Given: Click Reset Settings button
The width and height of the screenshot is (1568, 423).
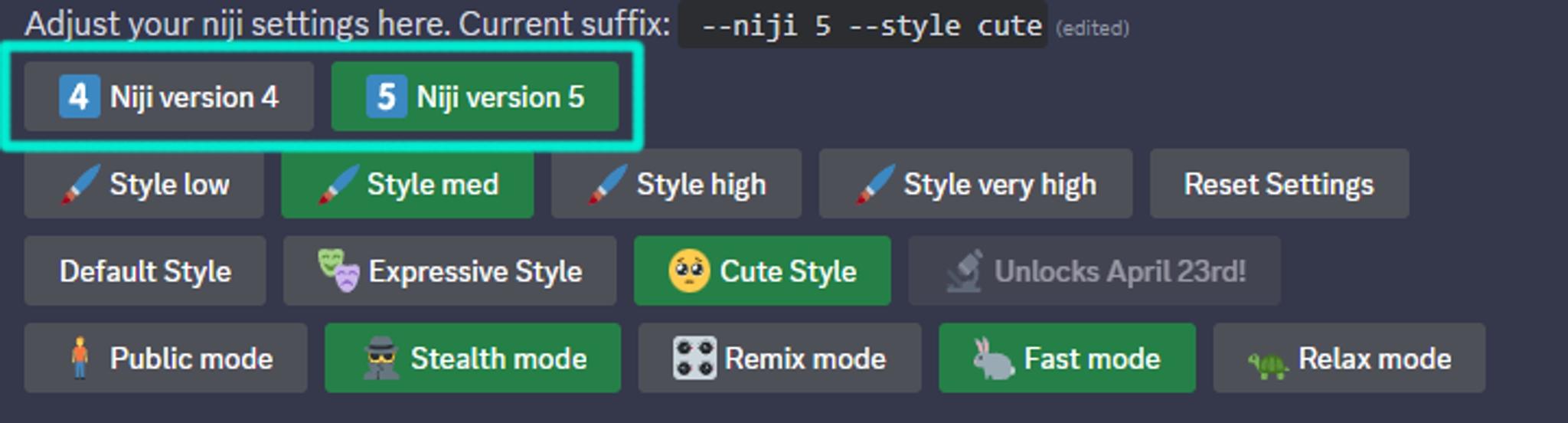Looking at the screenshot, I should coord(1279,184).
